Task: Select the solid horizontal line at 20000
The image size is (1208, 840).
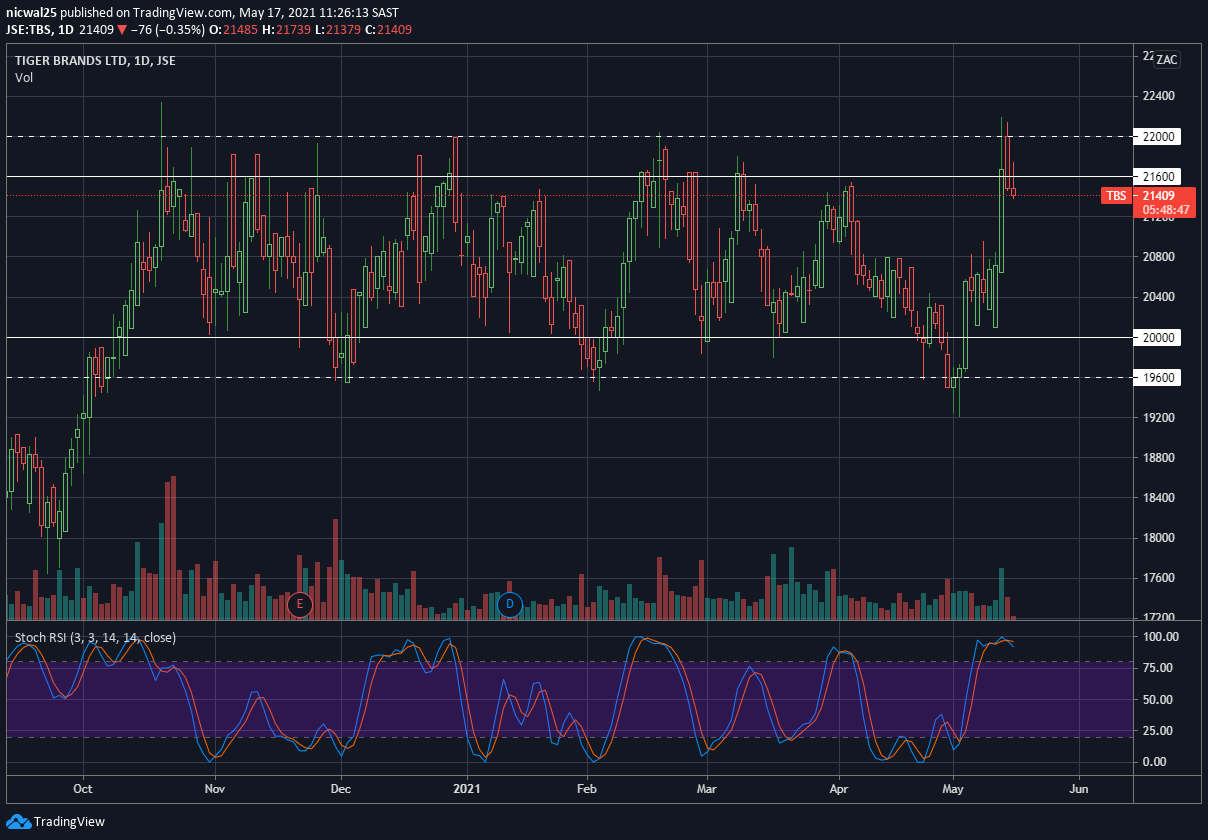Action: click(x=570, y=338)
